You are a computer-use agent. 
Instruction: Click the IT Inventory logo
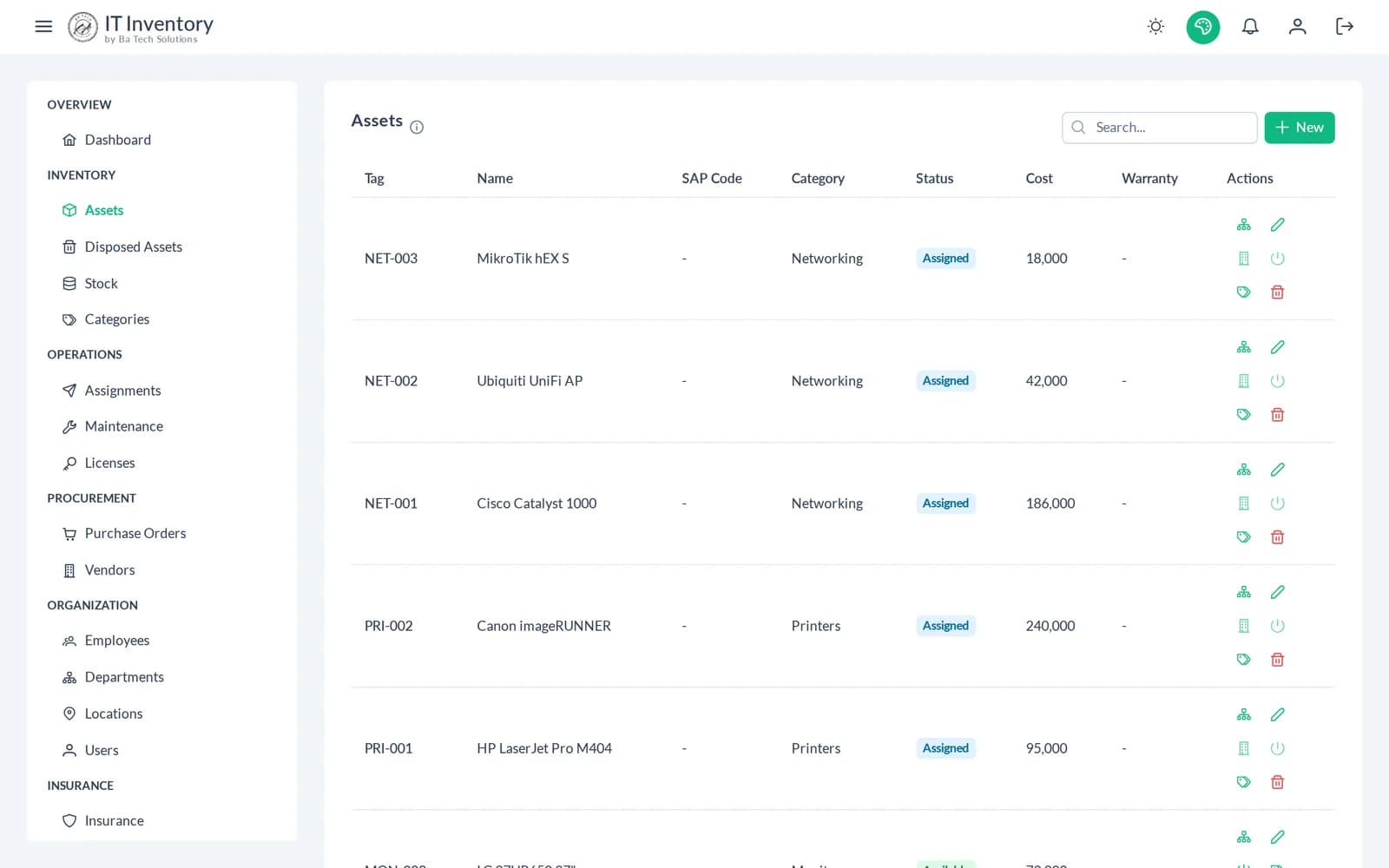tap(141, 27)
